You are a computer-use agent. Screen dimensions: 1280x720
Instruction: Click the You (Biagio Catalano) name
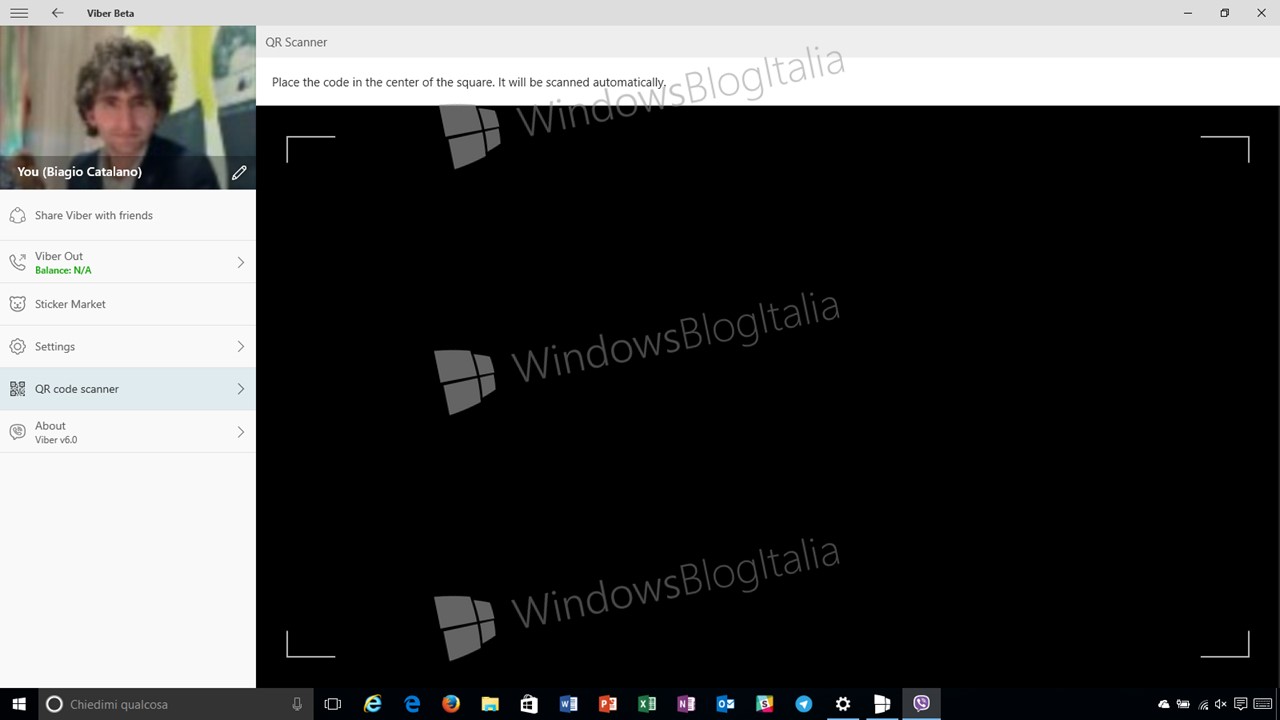[x=79, y=172]
